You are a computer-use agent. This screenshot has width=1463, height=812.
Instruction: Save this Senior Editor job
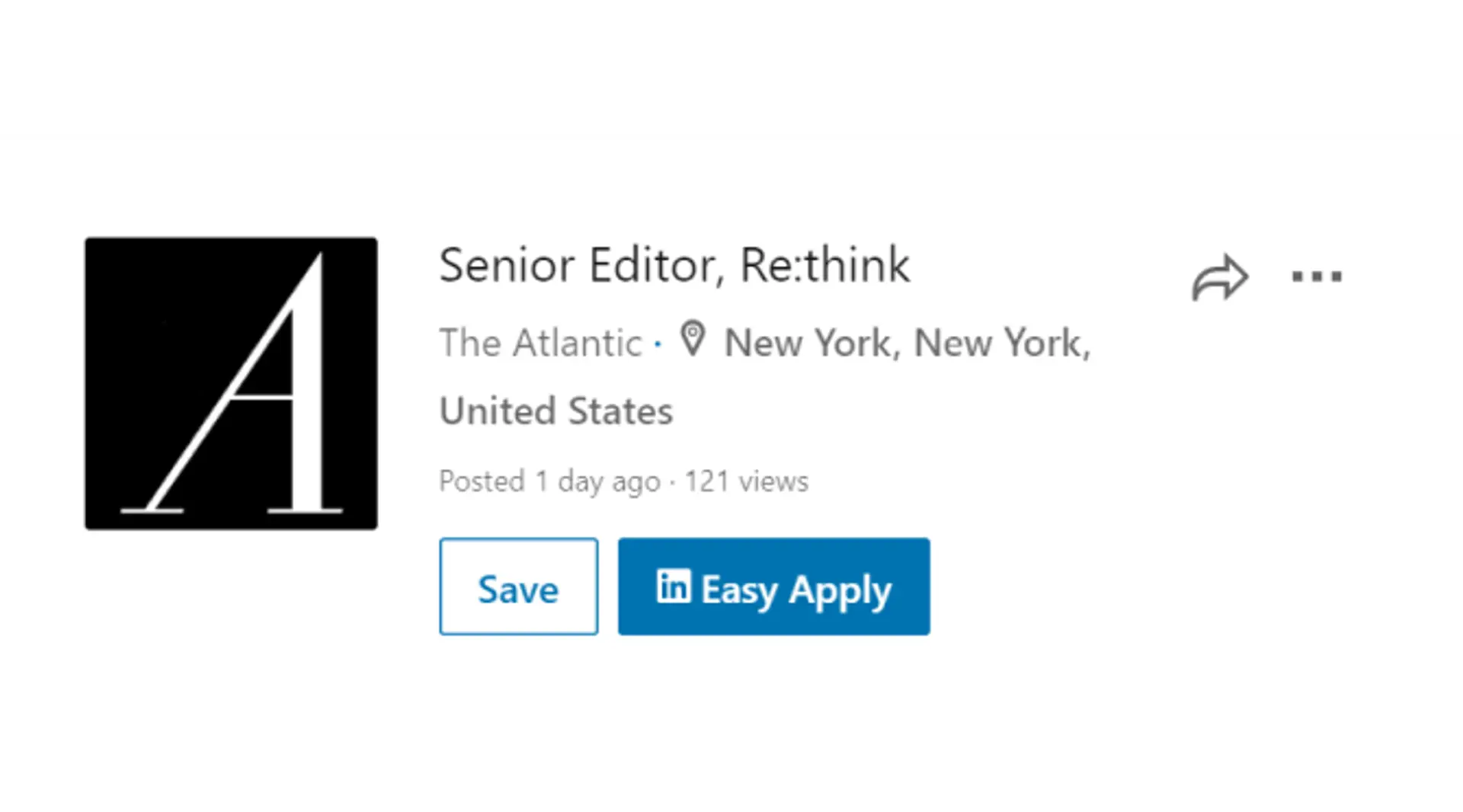click(518, 587)
